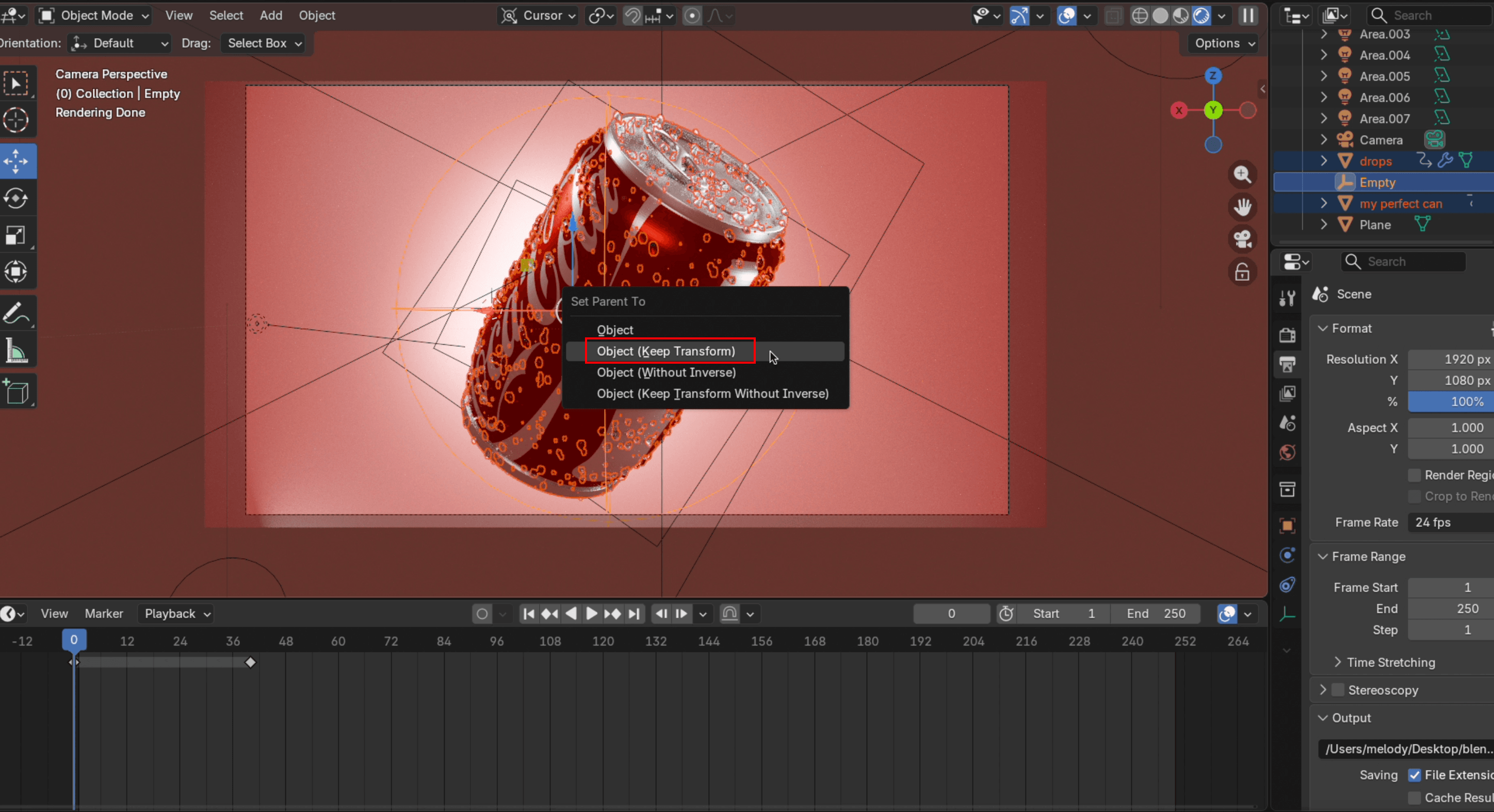This screenshot has height=812, width=1494.
Task: Pause viewport render preview
Action: [x=1247, y=15]
